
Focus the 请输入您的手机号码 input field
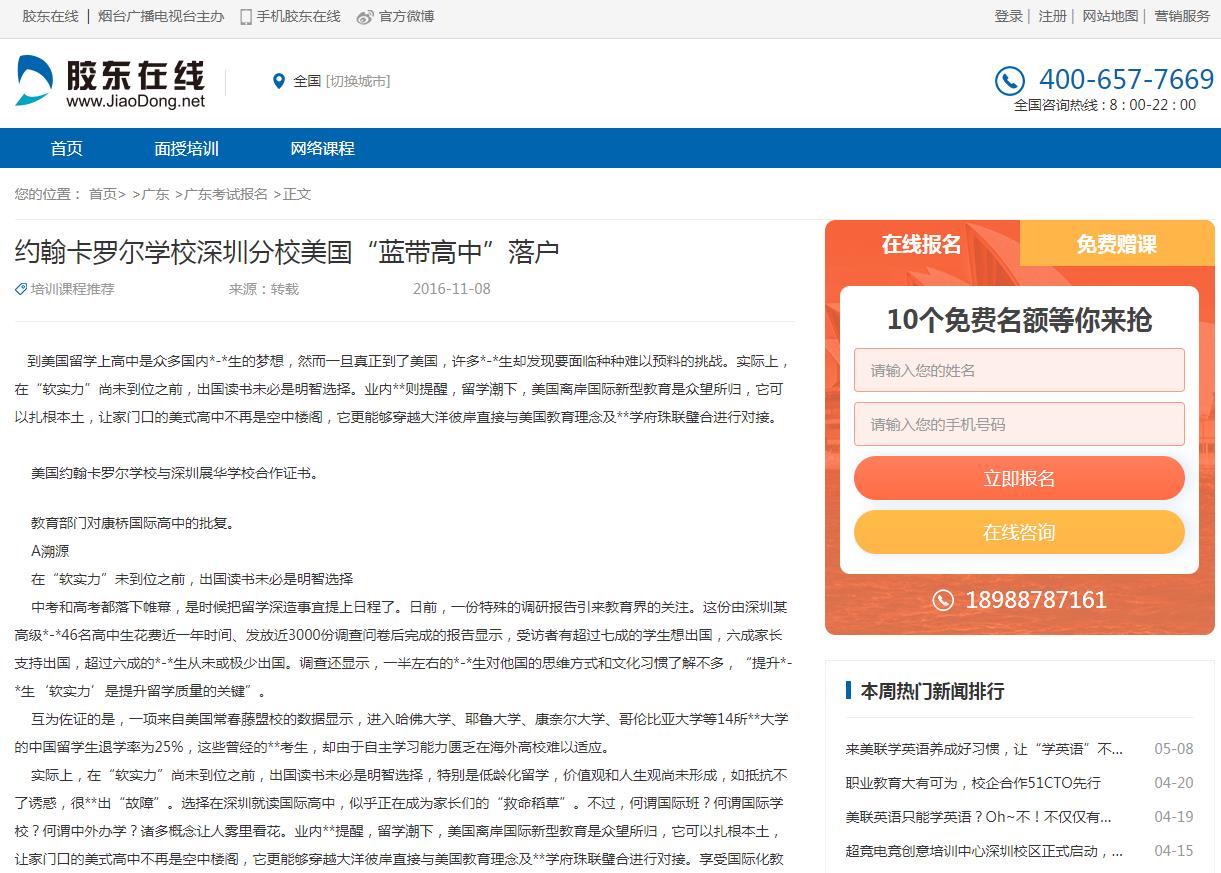[1019, 424]
